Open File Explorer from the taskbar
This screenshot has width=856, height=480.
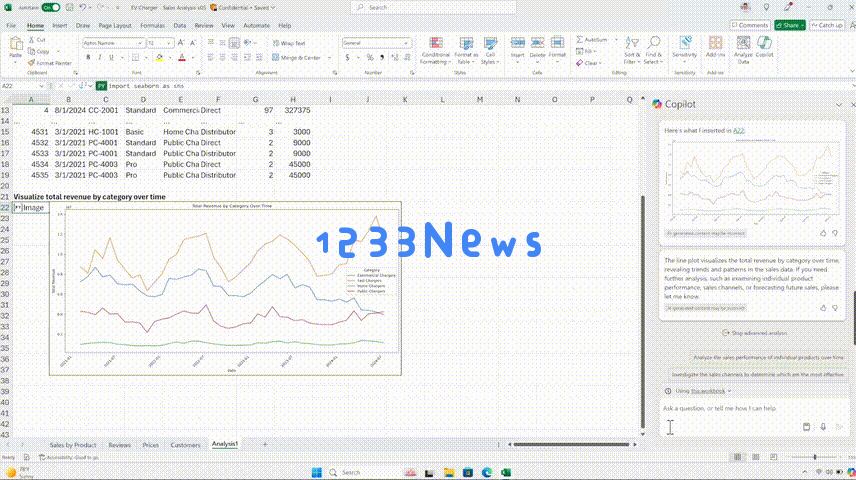(x=449, y=472)
